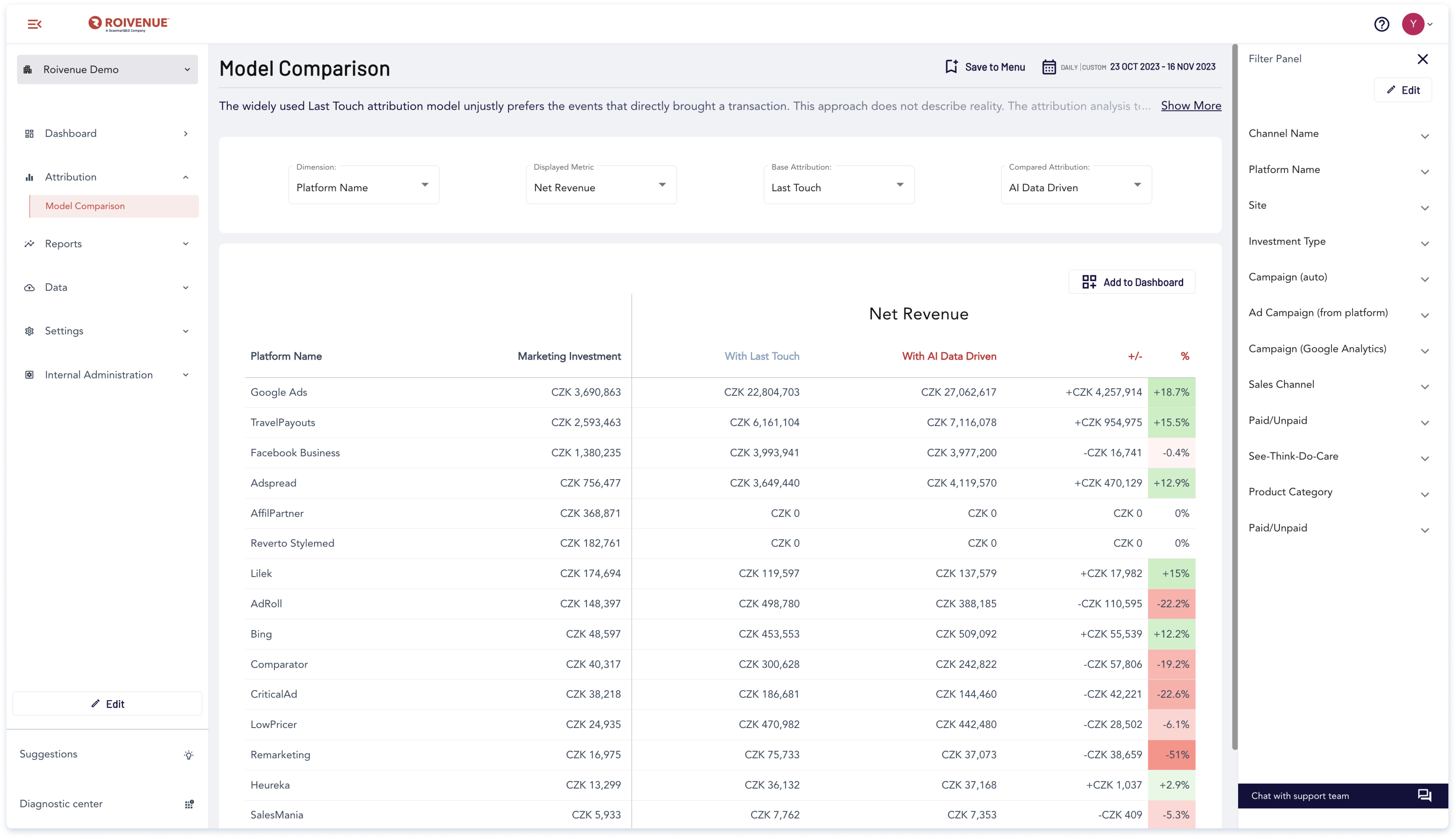Open Suggestions lightbulb icon

[x=189, y=755]
